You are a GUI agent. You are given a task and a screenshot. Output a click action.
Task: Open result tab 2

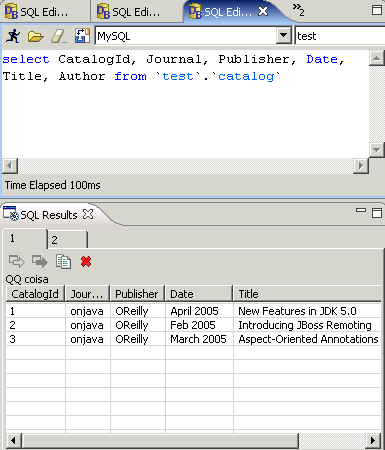(68, 239)
